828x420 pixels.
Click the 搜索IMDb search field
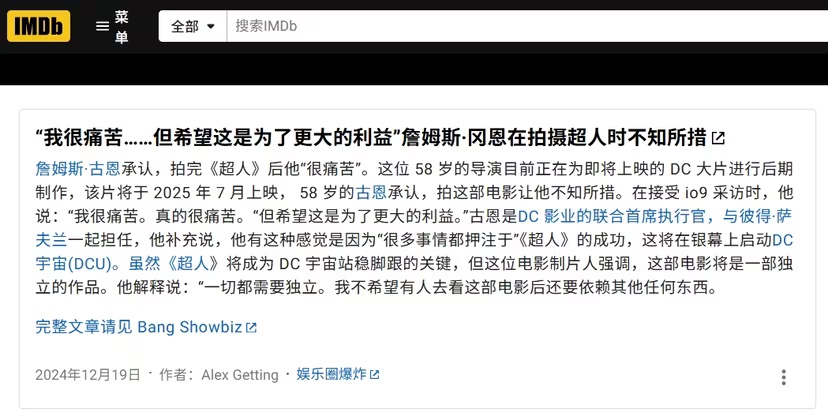(527, 26)
